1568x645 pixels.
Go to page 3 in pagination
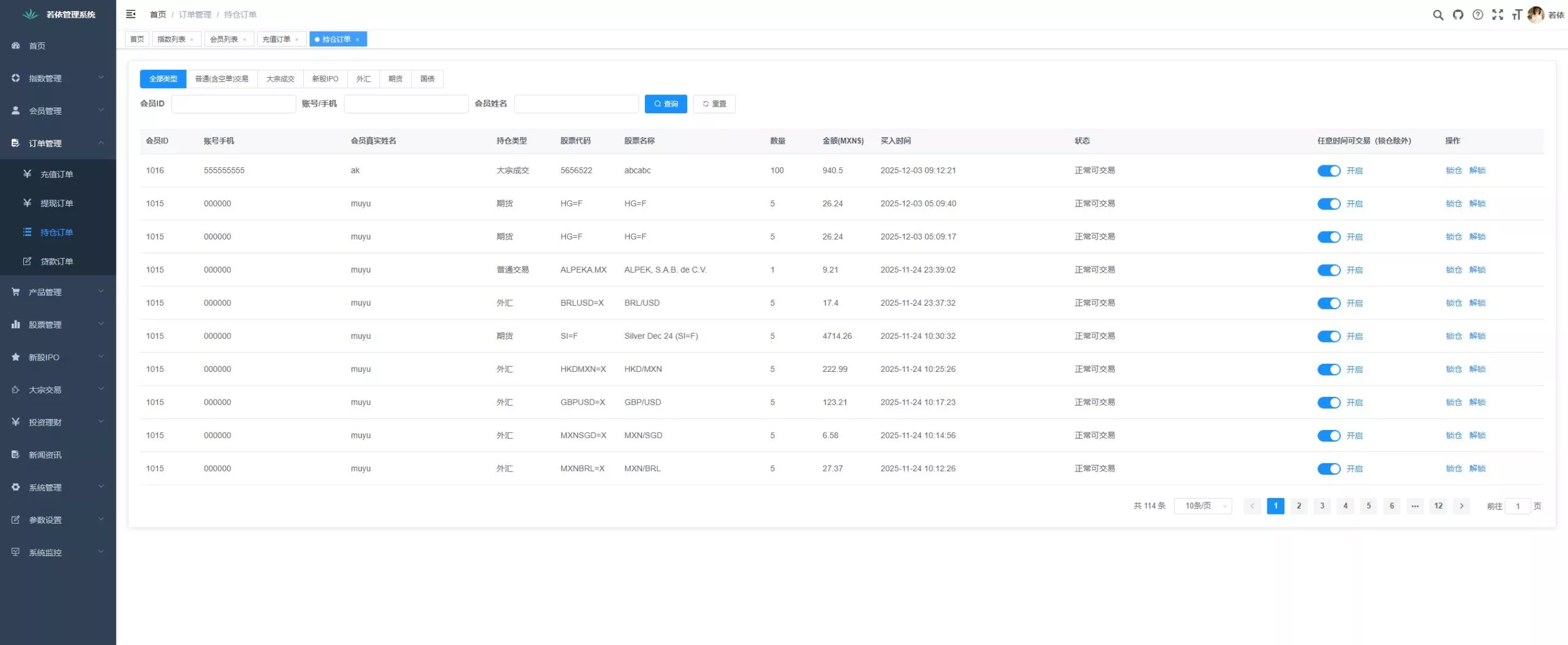(1322, 506)
